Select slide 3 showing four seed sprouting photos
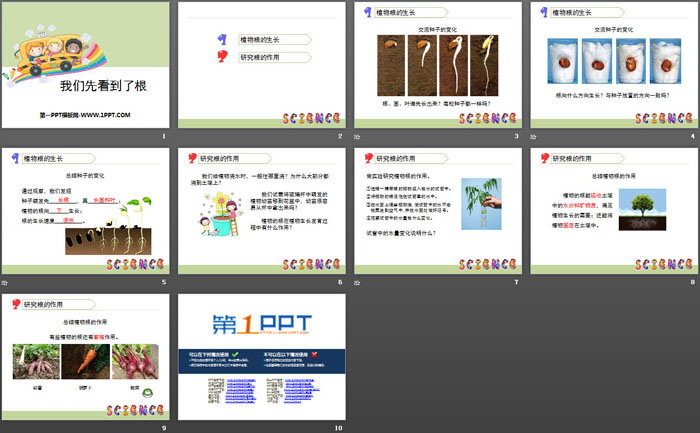Screen dimensions: 700x433 (x=438, y=65)
